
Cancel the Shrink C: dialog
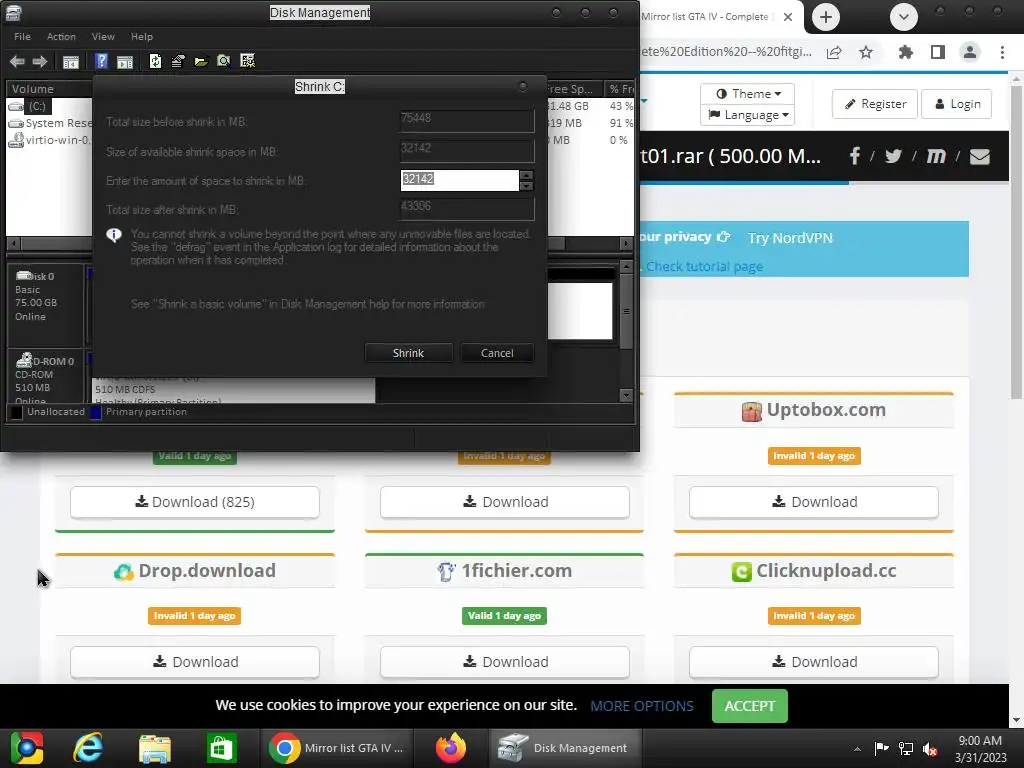[497, 353]
